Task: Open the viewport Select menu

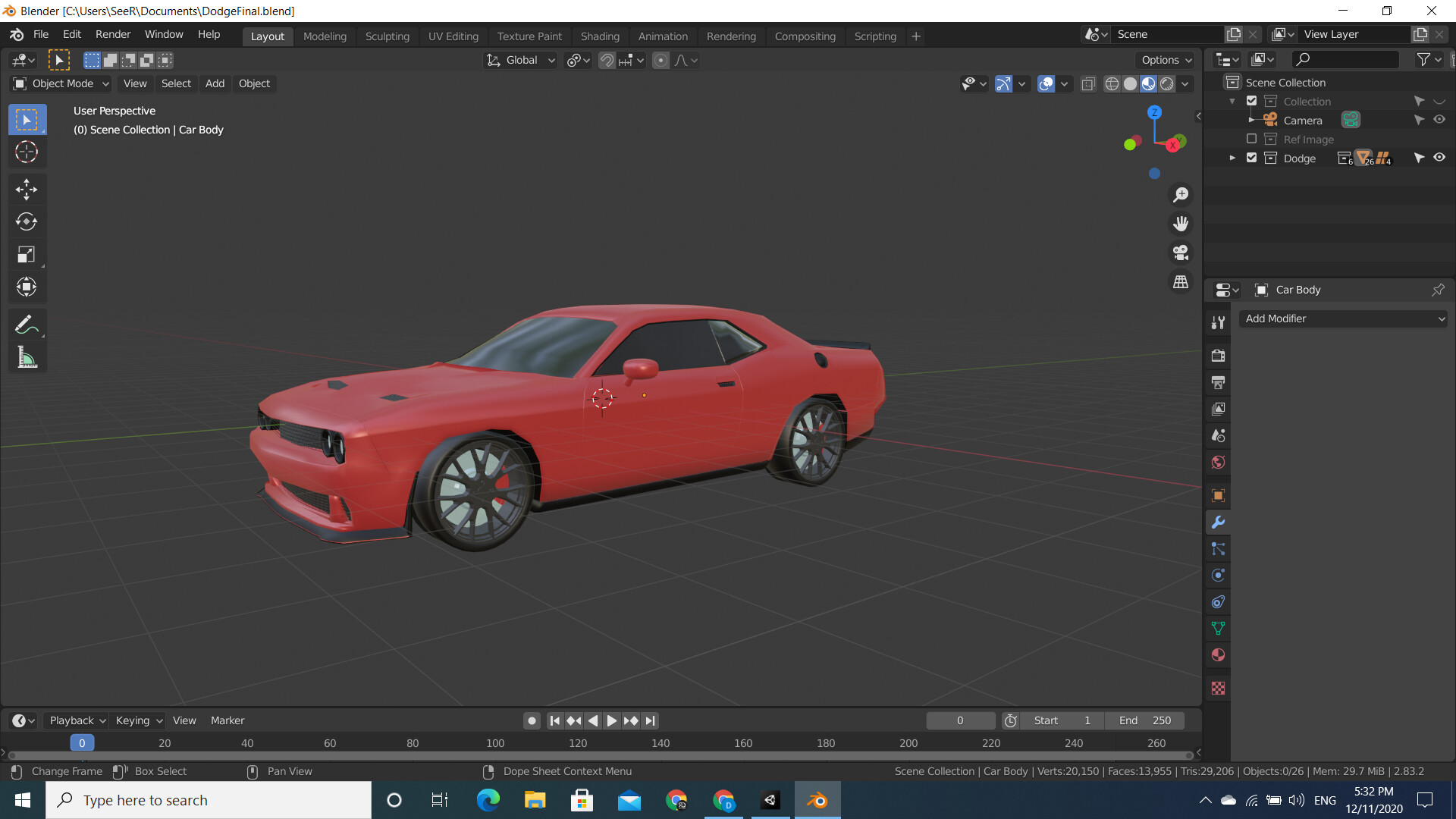Action: coord(176,83)
